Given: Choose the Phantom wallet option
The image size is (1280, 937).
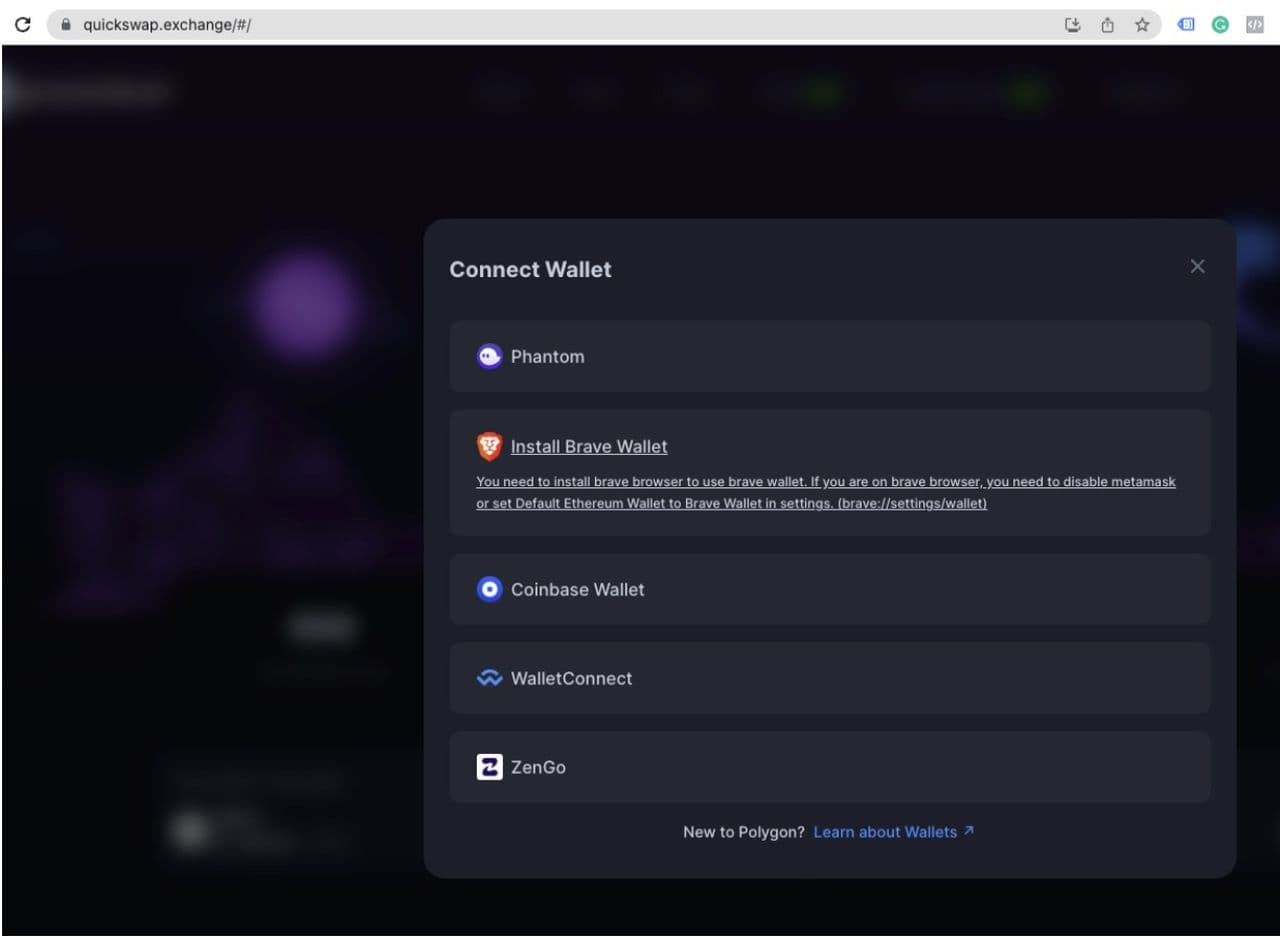Looking at the screenshot, I should tap(829, 356).
